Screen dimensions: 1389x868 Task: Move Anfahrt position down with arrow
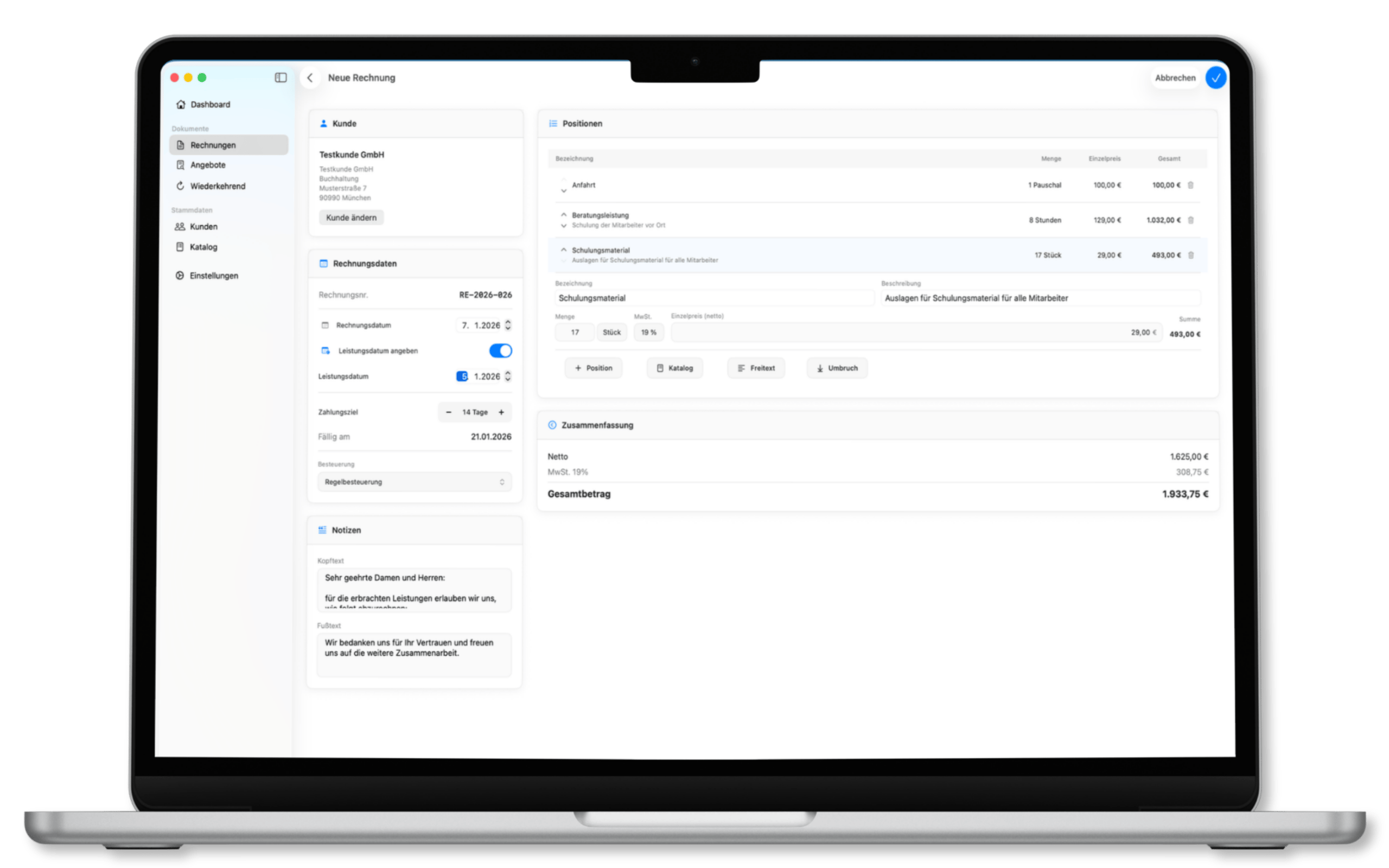tap(564, 190)
